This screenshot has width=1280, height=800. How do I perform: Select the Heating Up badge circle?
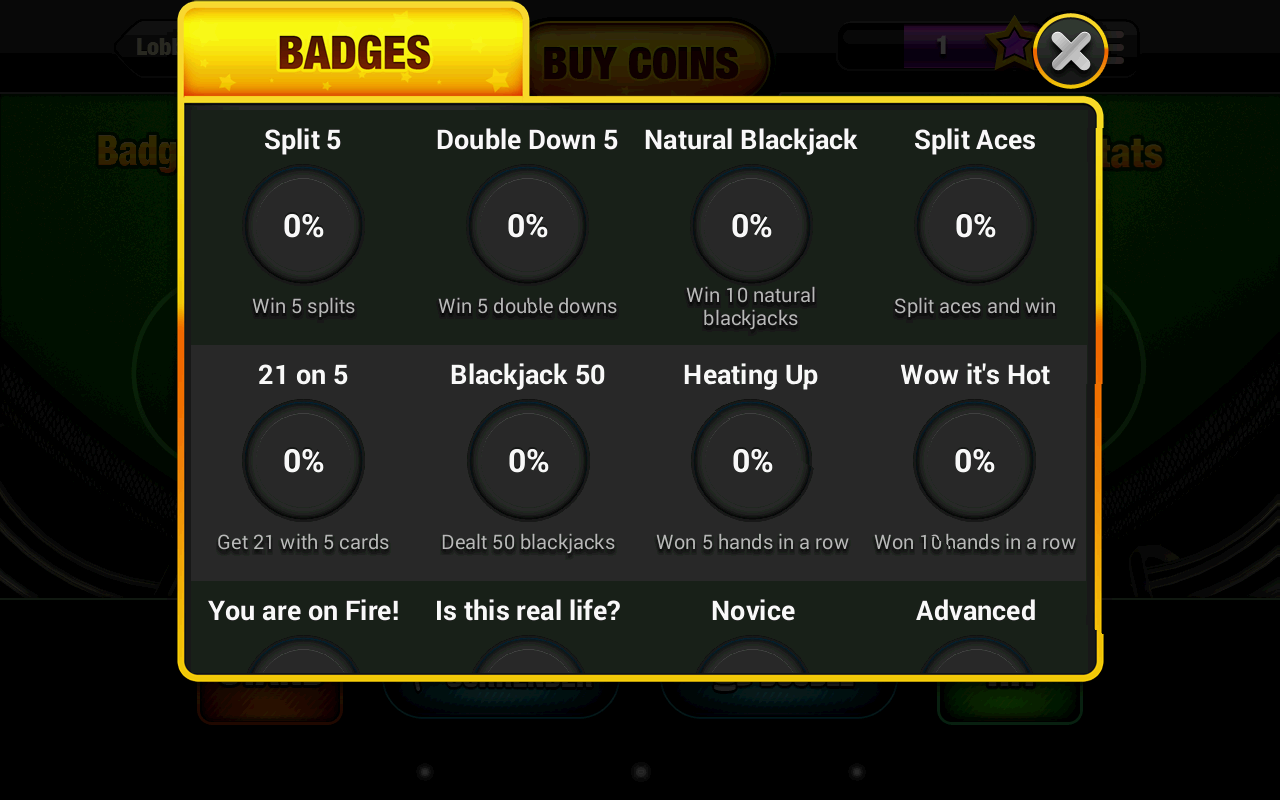click(x=752, y=461)
